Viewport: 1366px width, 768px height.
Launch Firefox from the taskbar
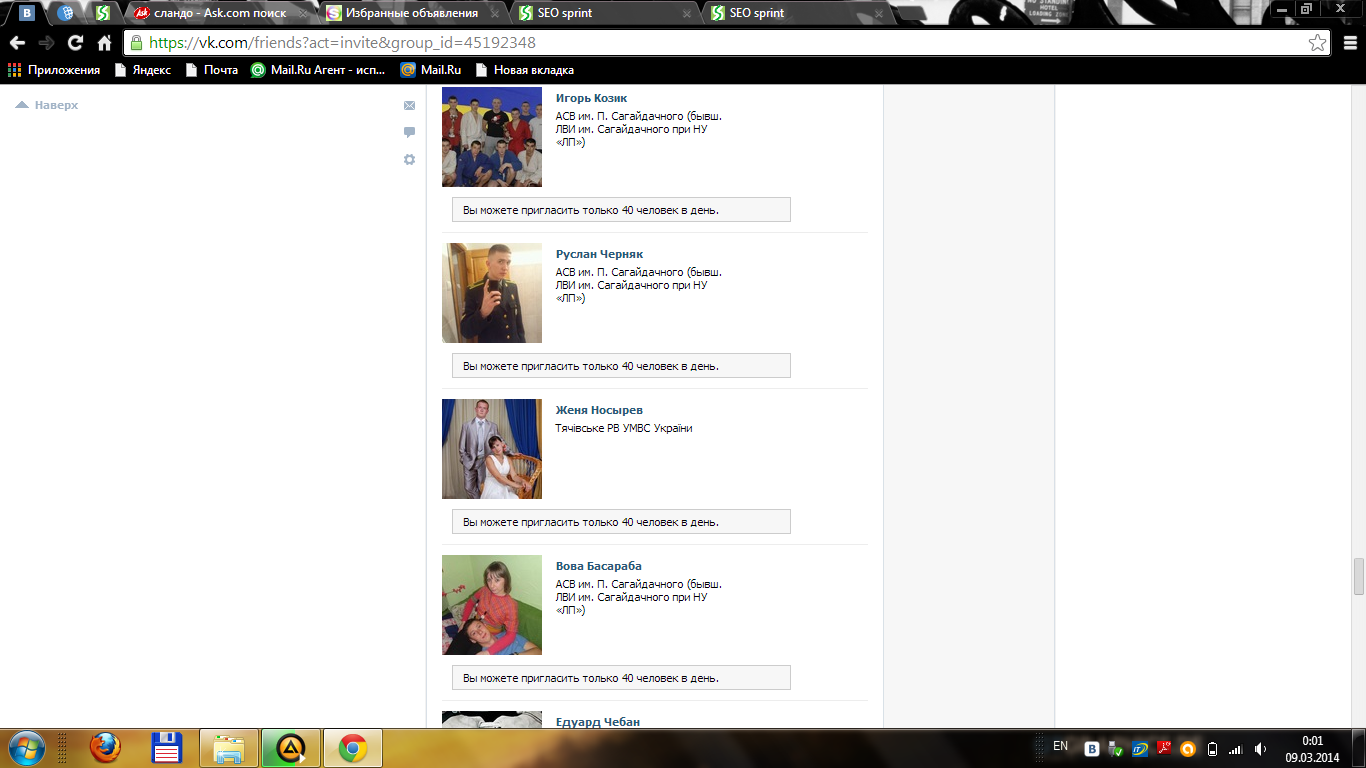pos(105,748)
